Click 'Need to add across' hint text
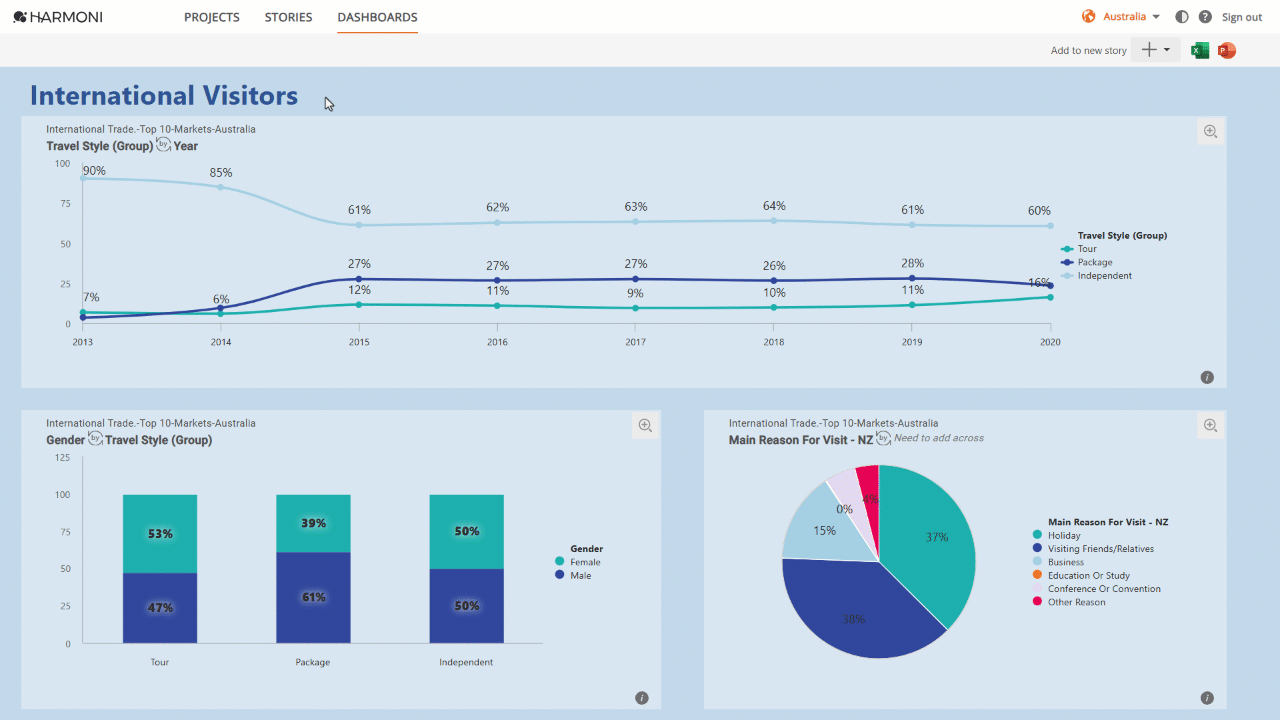This screenshot has height=720, width=1280. 939,438
